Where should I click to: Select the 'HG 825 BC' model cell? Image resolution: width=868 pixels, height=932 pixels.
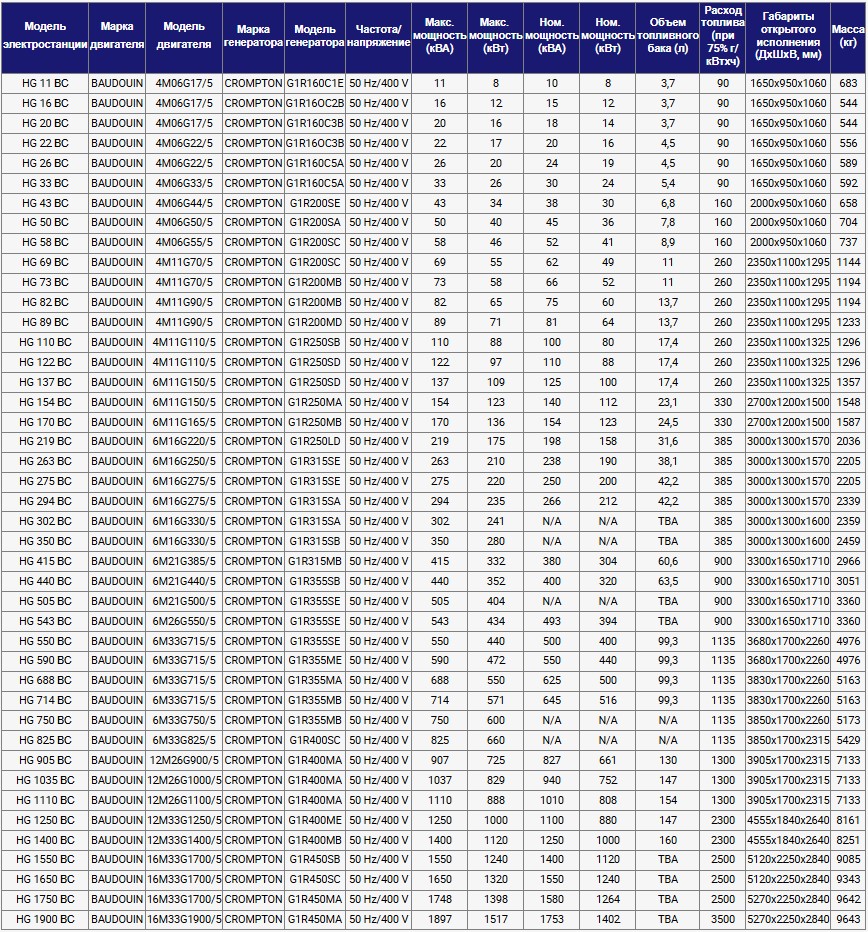click(45, 740)
